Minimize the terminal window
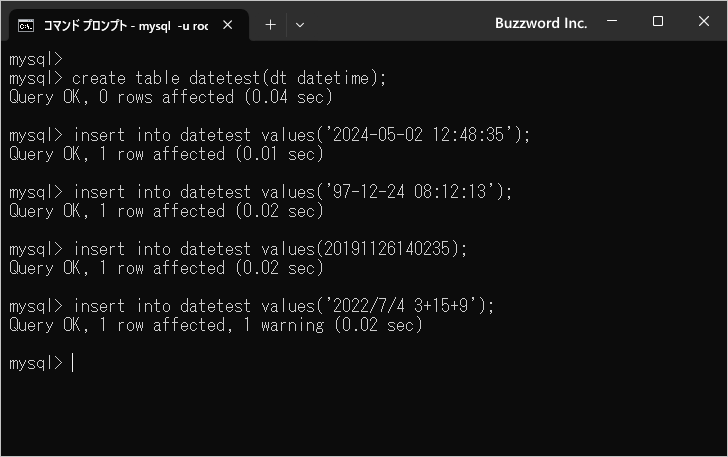728x457 pixels. coord(612,21)
